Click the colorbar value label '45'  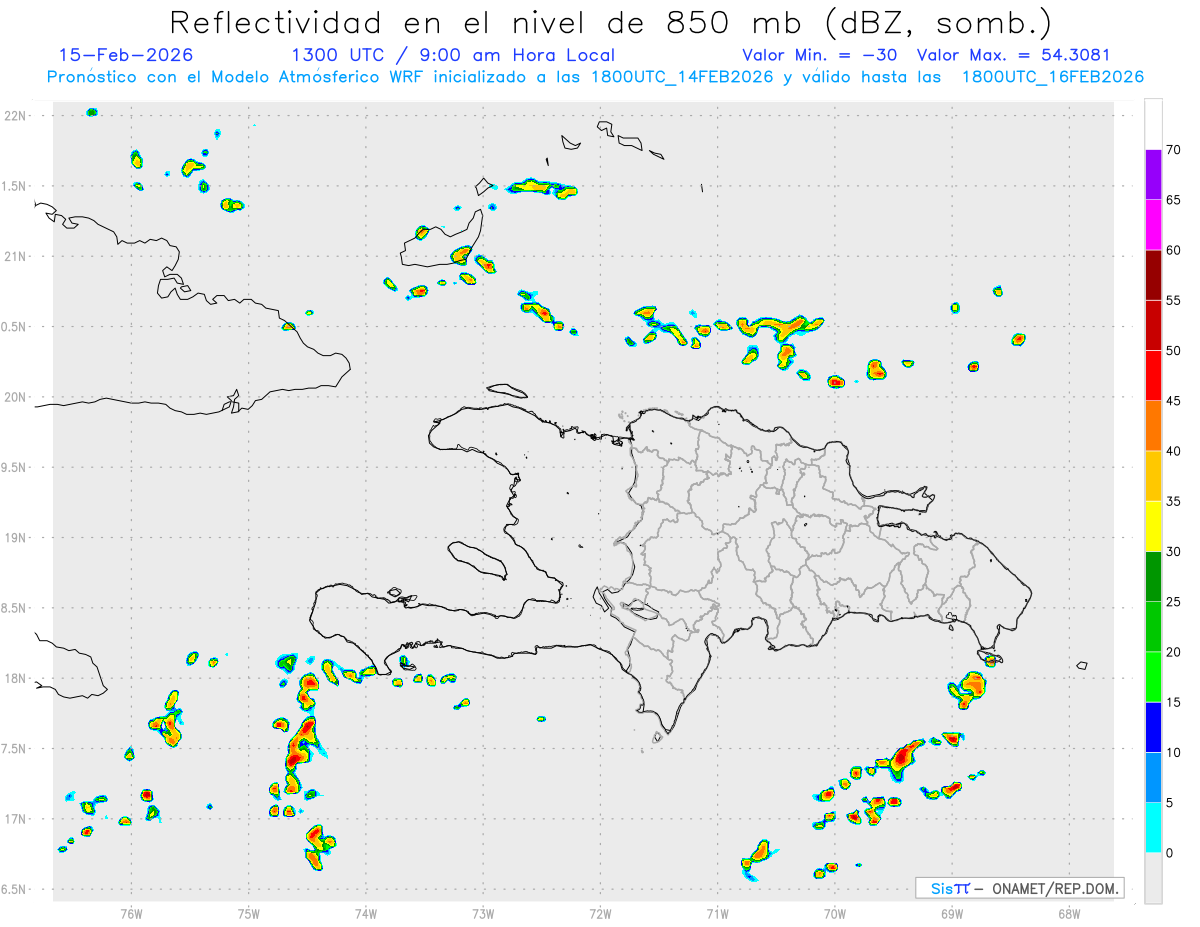pos(1174,401)
